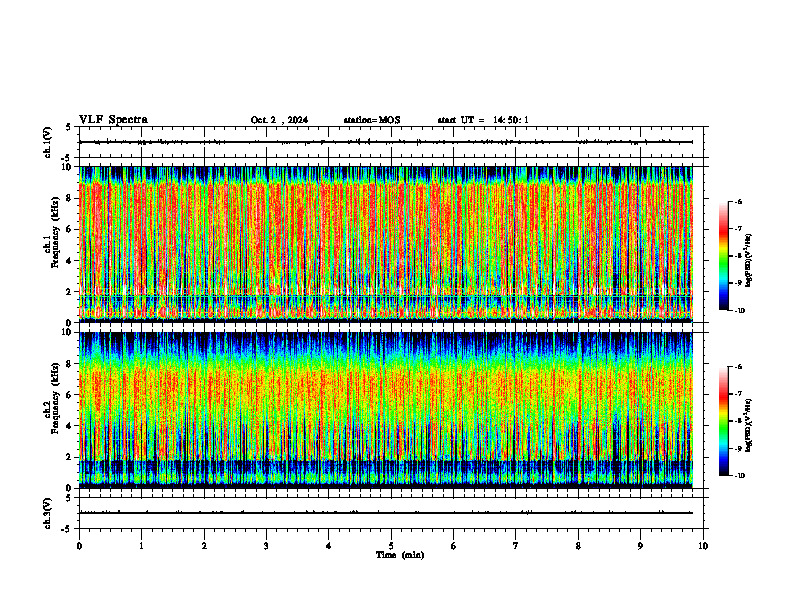
Task: Select the "Oct. 2 , 2024" date label
Action: [x=279, y=120]
